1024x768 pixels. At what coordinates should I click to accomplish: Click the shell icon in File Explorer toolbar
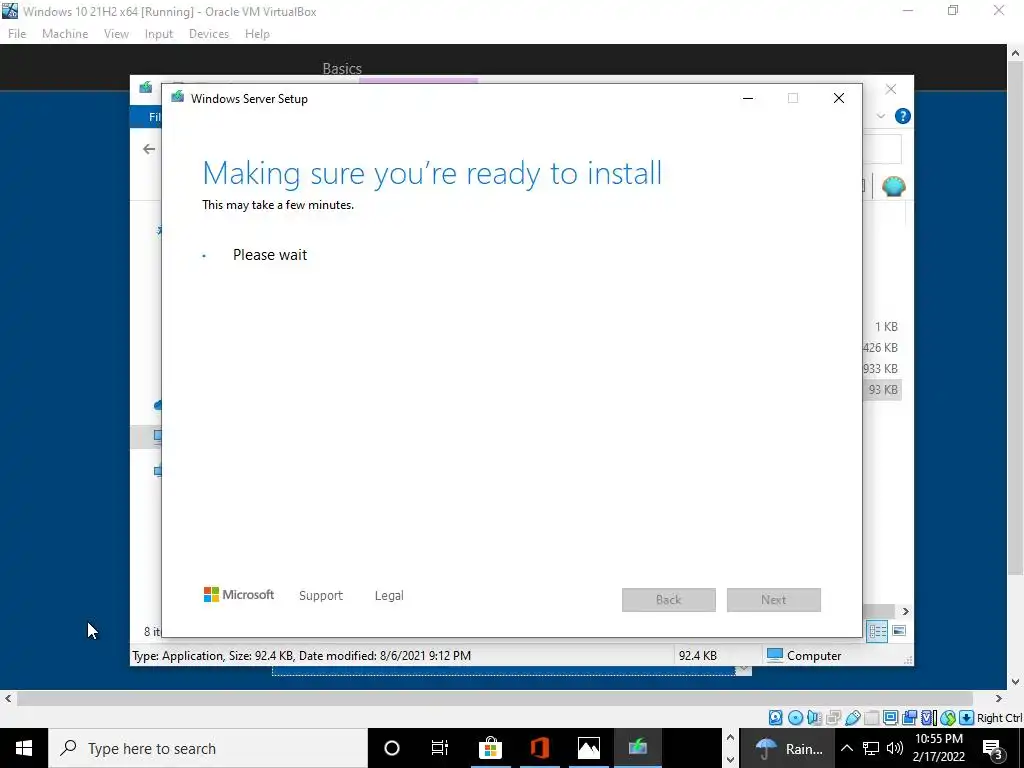[x=893, y=187]
